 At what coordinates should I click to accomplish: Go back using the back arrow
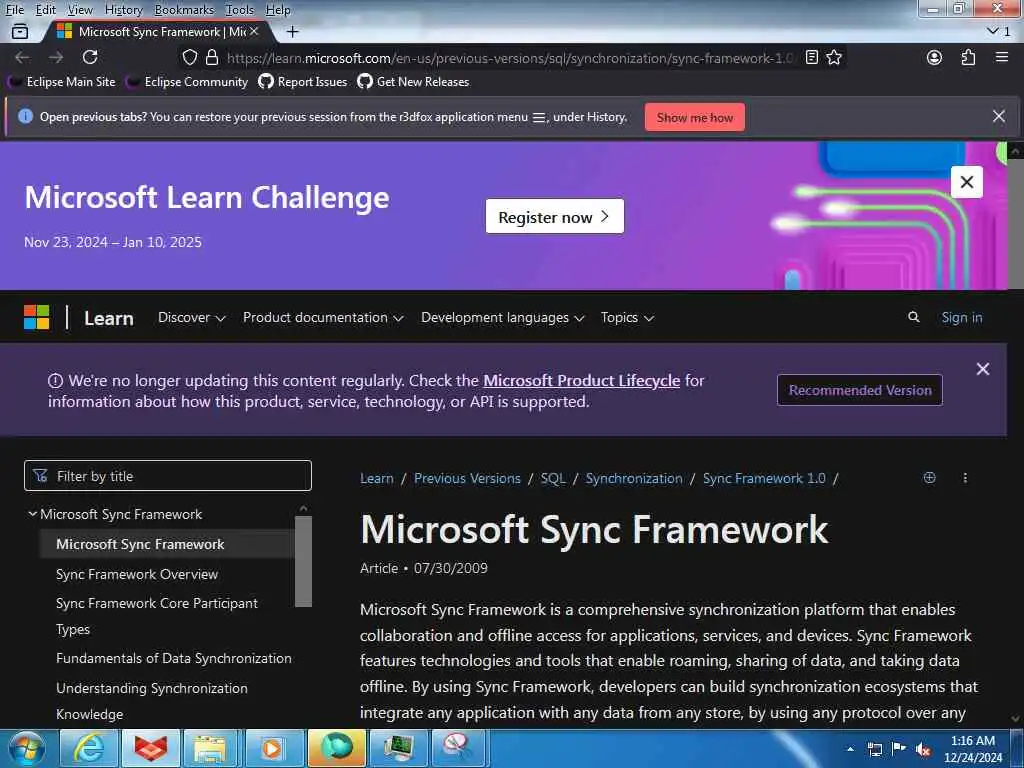[22, 57]
